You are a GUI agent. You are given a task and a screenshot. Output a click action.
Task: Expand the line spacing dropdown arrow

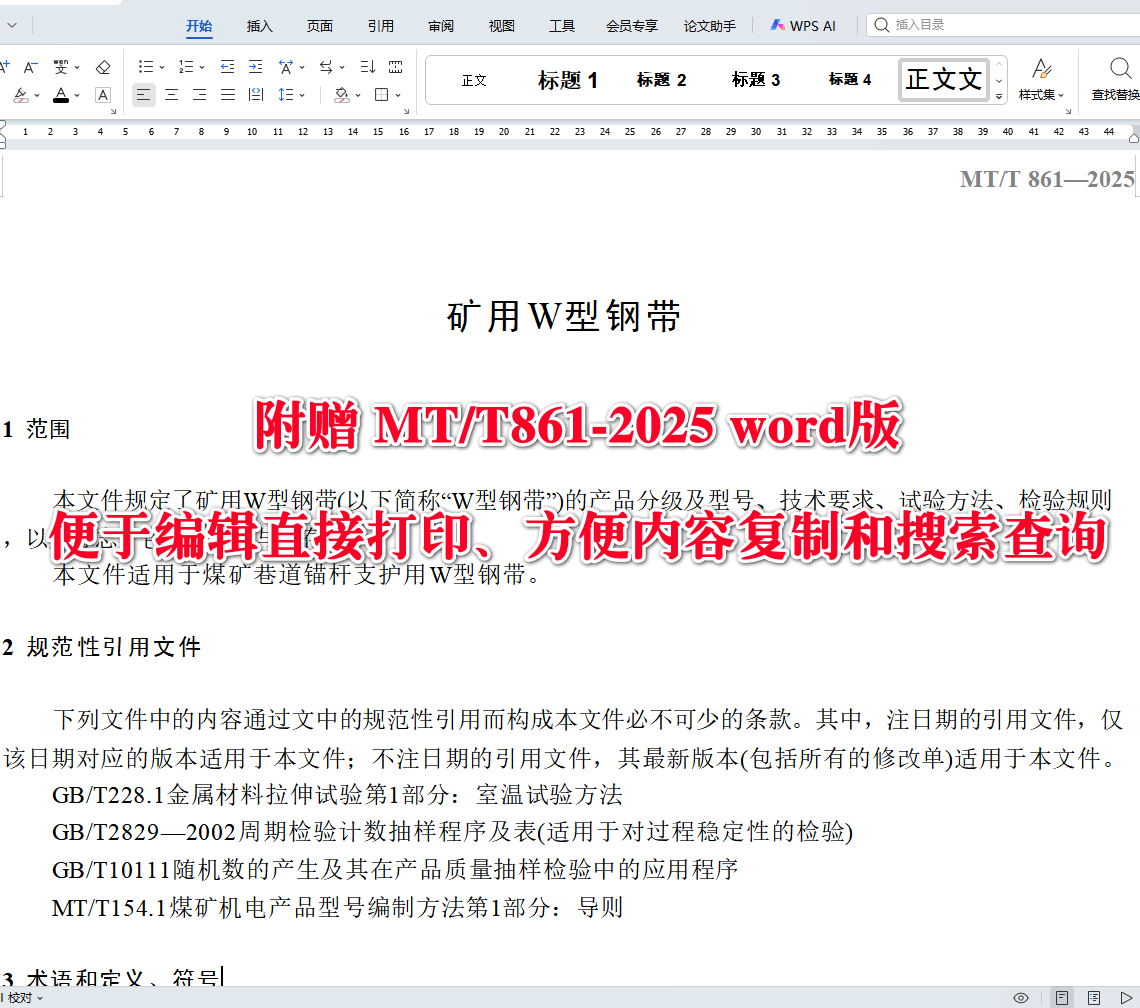(x=302, y=95)
